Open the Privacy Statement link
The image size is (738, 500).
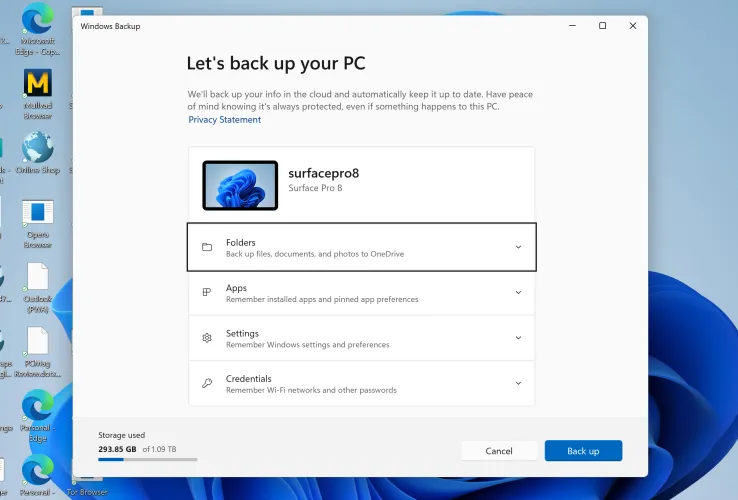click(x=225, y=120)
